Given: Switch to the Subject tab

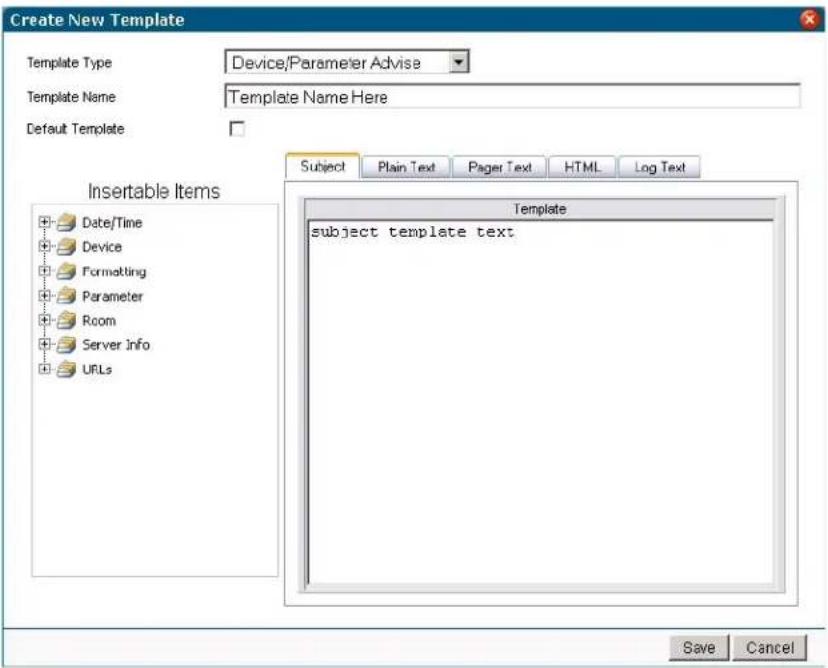Looking at the screenshot, I should pyautogui.click(x=323, y=167).
